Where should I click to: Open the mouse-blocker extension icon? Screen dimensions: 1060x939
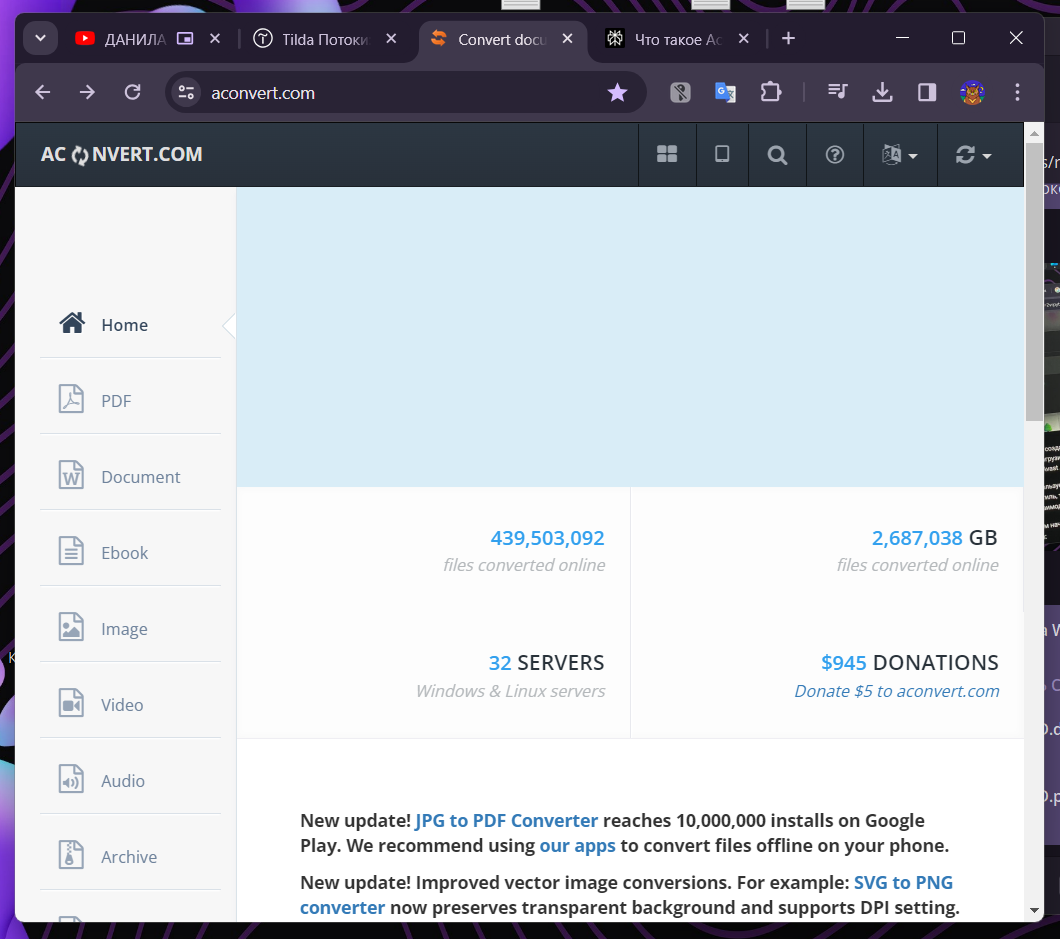click(x=681, y=92)
